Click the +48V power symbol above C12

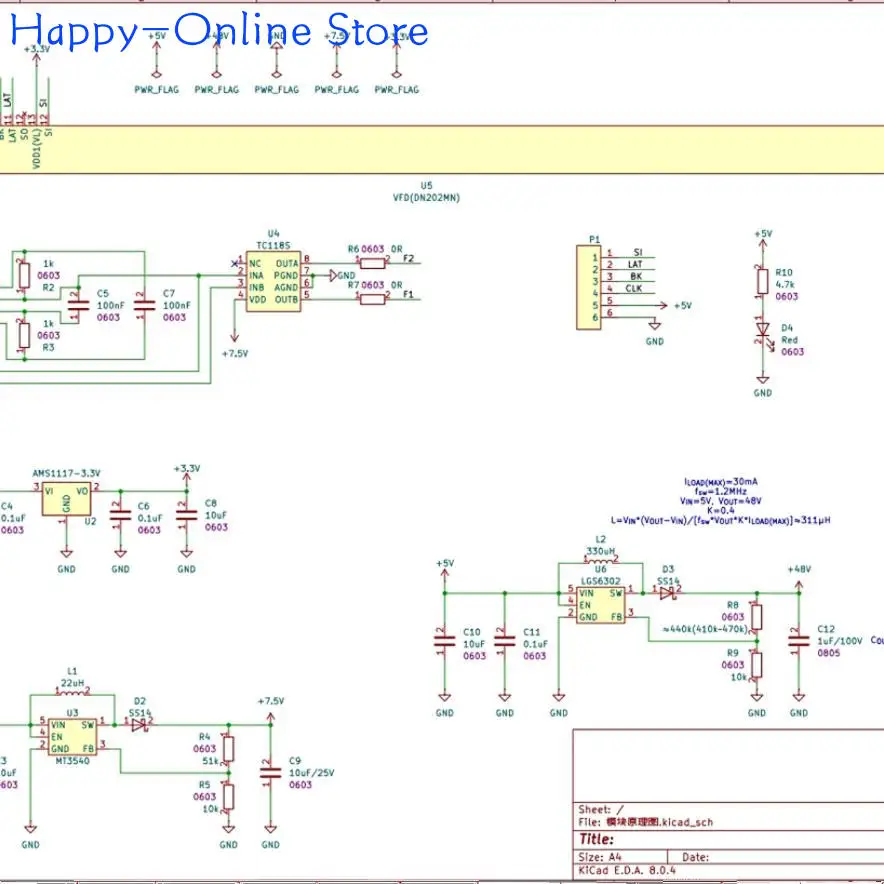tap(799, 580)
